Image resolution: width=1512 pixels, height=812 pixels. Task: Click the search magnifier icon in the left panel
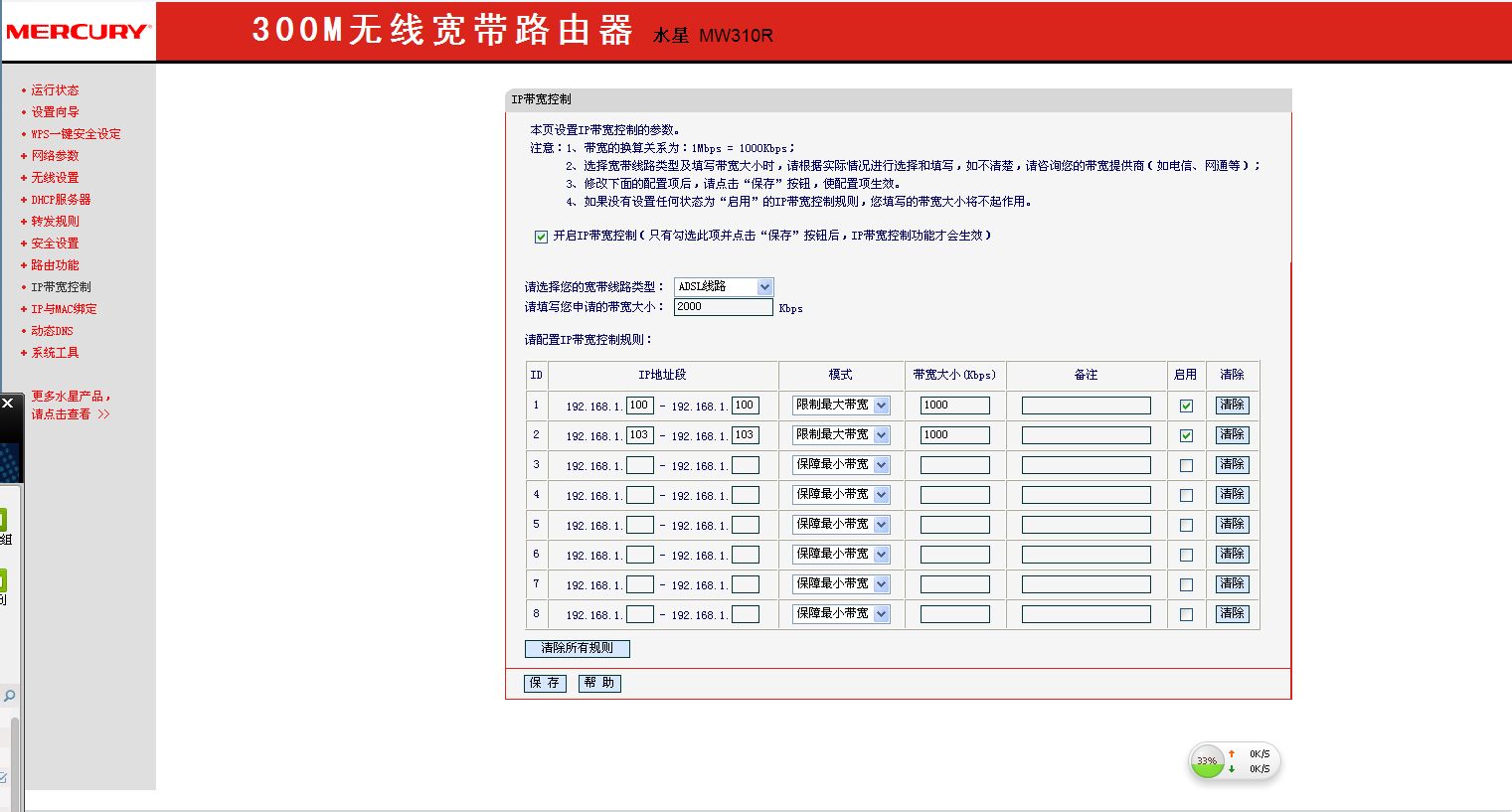(x=9, y=696)
